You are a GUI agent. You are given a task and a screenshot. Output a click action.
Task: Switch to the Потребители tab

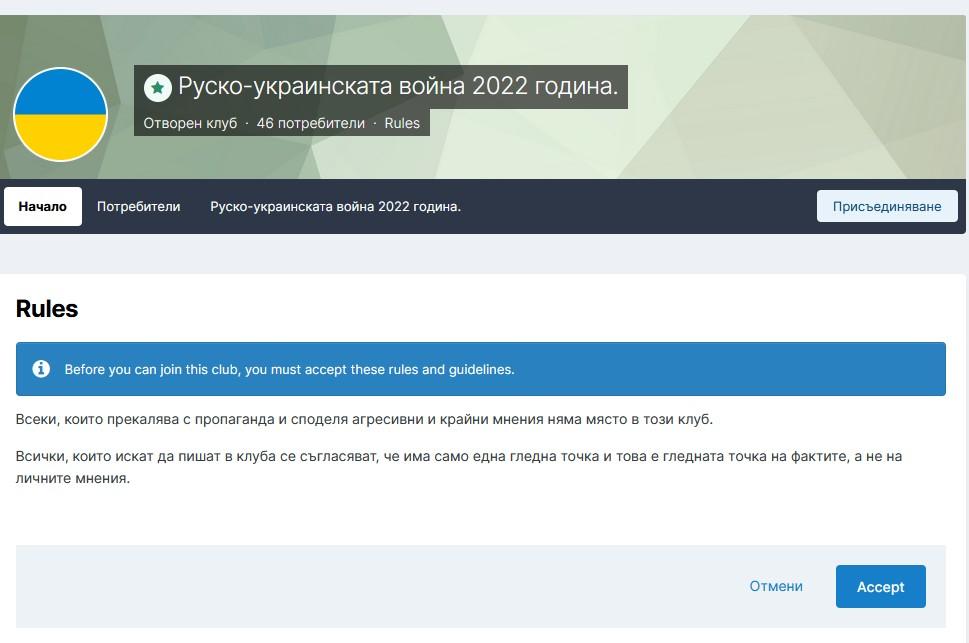pyautogui.click(x=138, y=207)
